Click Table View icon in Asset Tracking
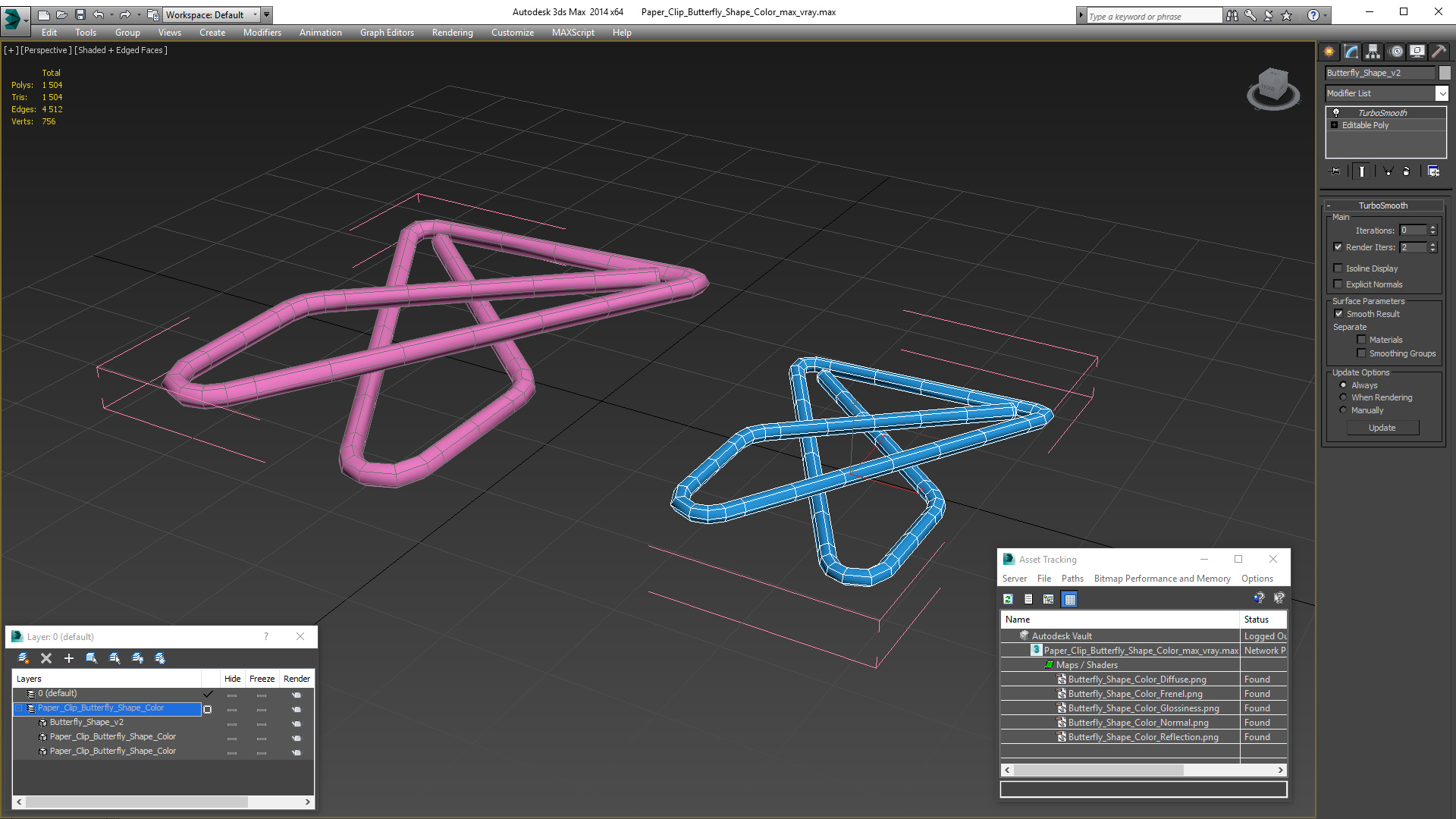The image size is (1456, 819). pos(1069,599)
